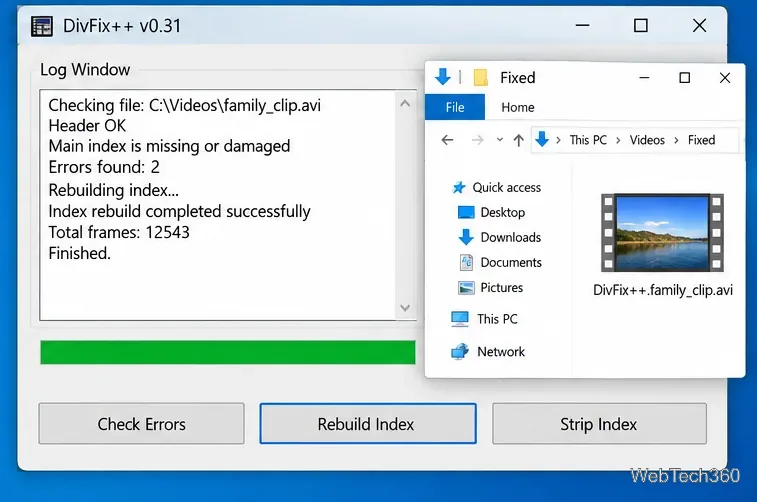Click the green progress bar
Viewport: 757px width, 502px height.
[228, 352]
